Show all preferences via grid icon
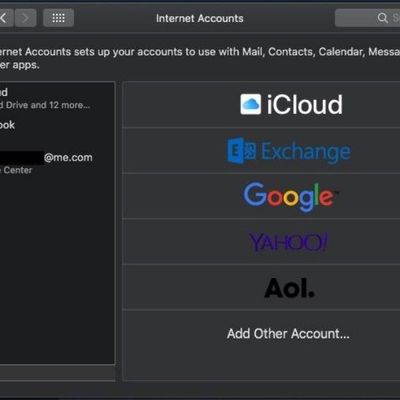400x400 pixels. pyautogui.click(x=58, y=18)
